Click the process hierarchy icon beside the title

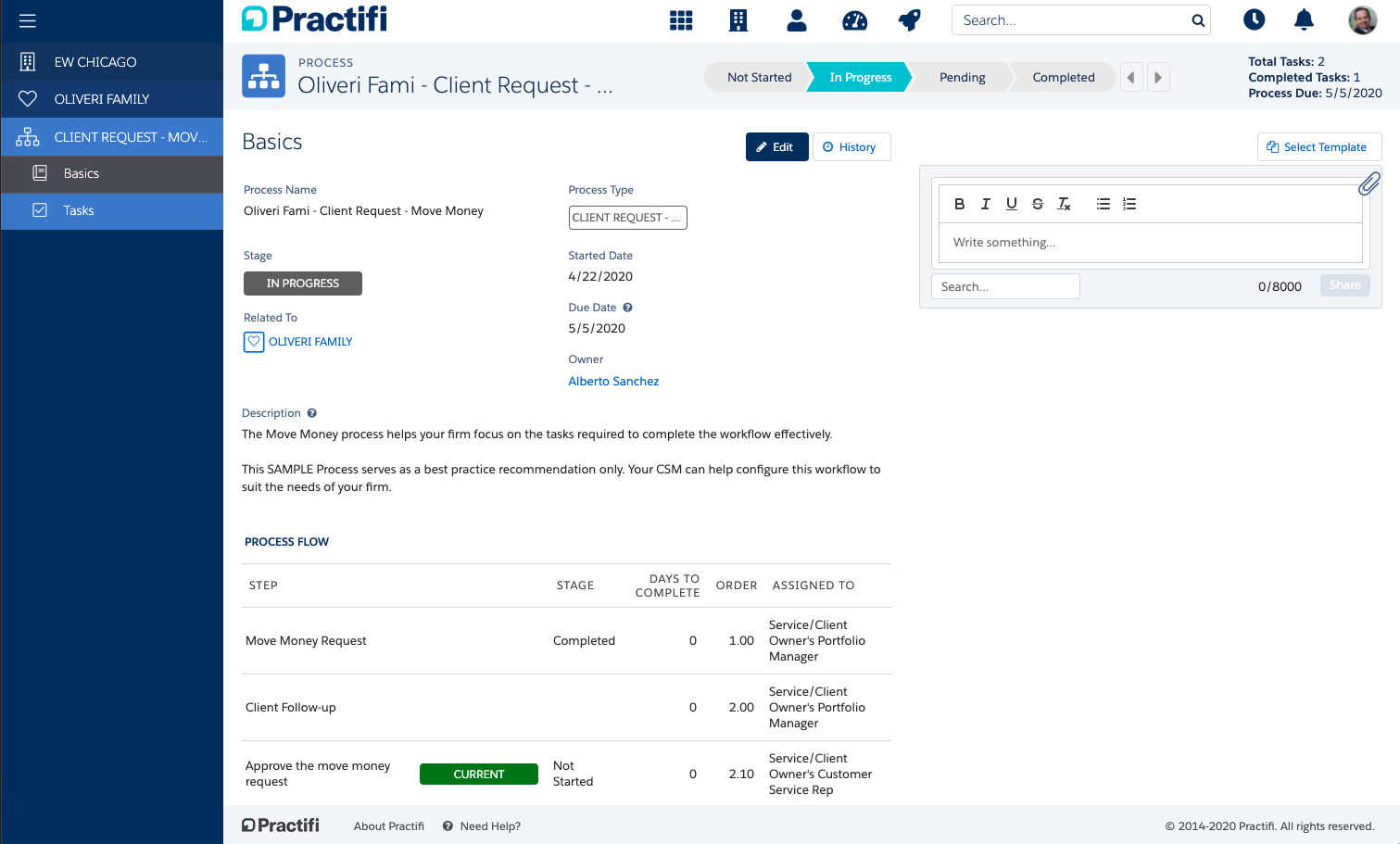point(264,76)
